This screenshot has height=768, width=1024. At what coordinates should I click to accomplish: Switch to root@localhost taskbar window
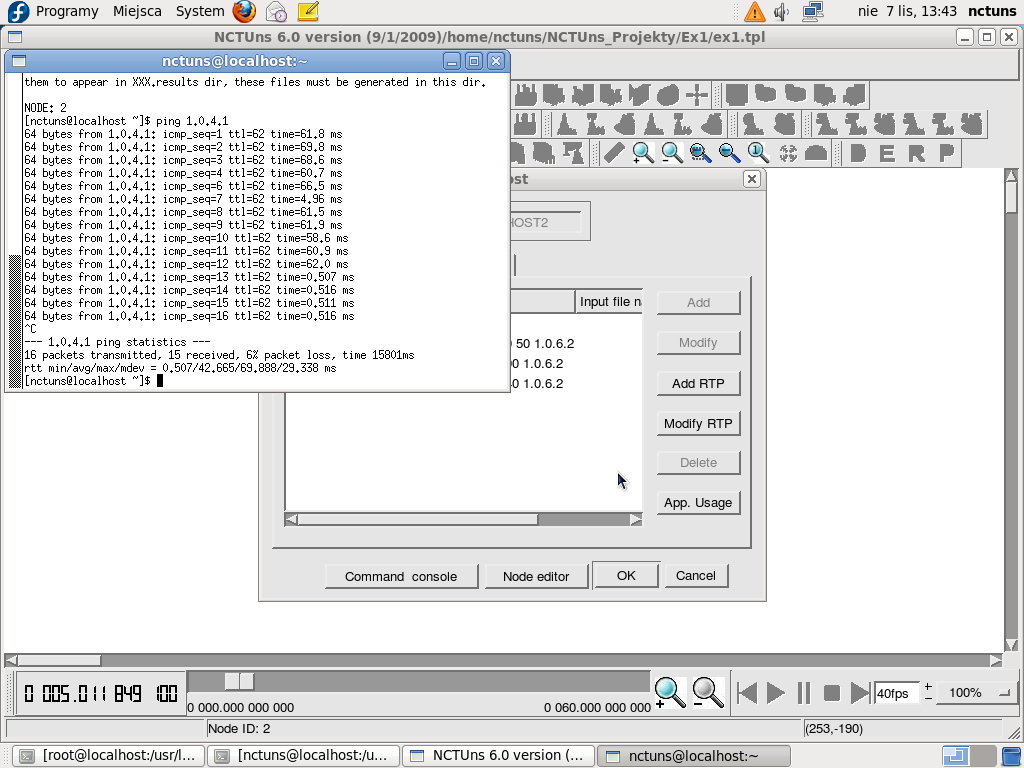click(108, 756)
